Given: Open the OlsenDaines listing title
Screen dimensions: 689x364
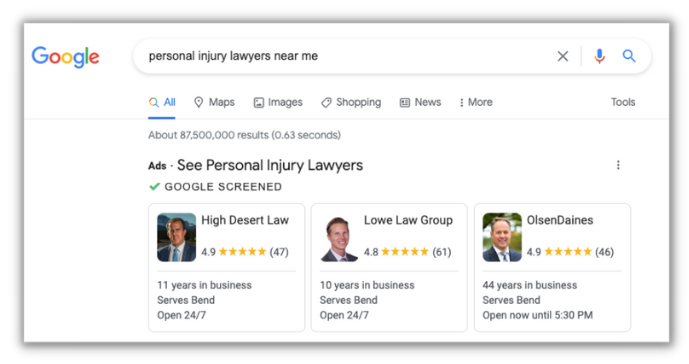Looking at the screenshot, I should click(x=560, y=220).
